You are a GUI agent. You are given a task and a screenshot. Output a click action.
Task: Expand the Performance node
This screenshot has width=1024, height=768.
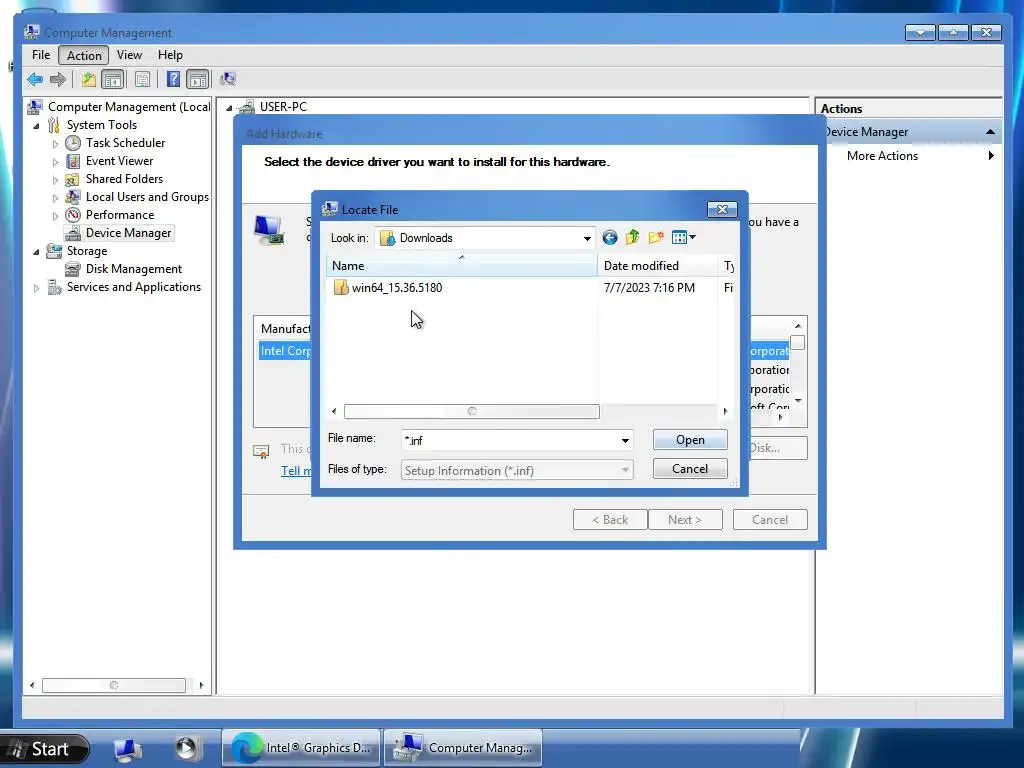[56, 216]
